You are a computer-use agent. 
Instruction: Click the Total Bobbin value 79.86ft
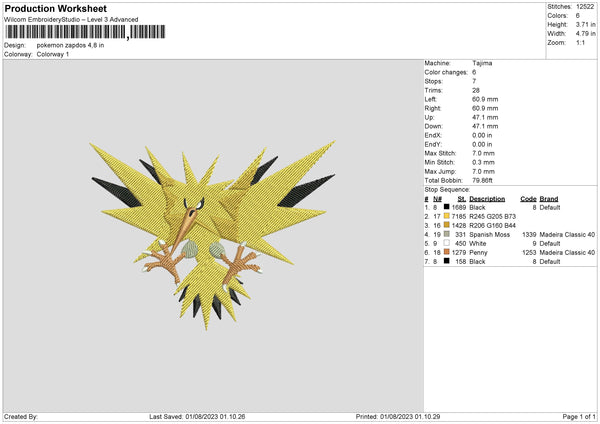click(483, 180)
